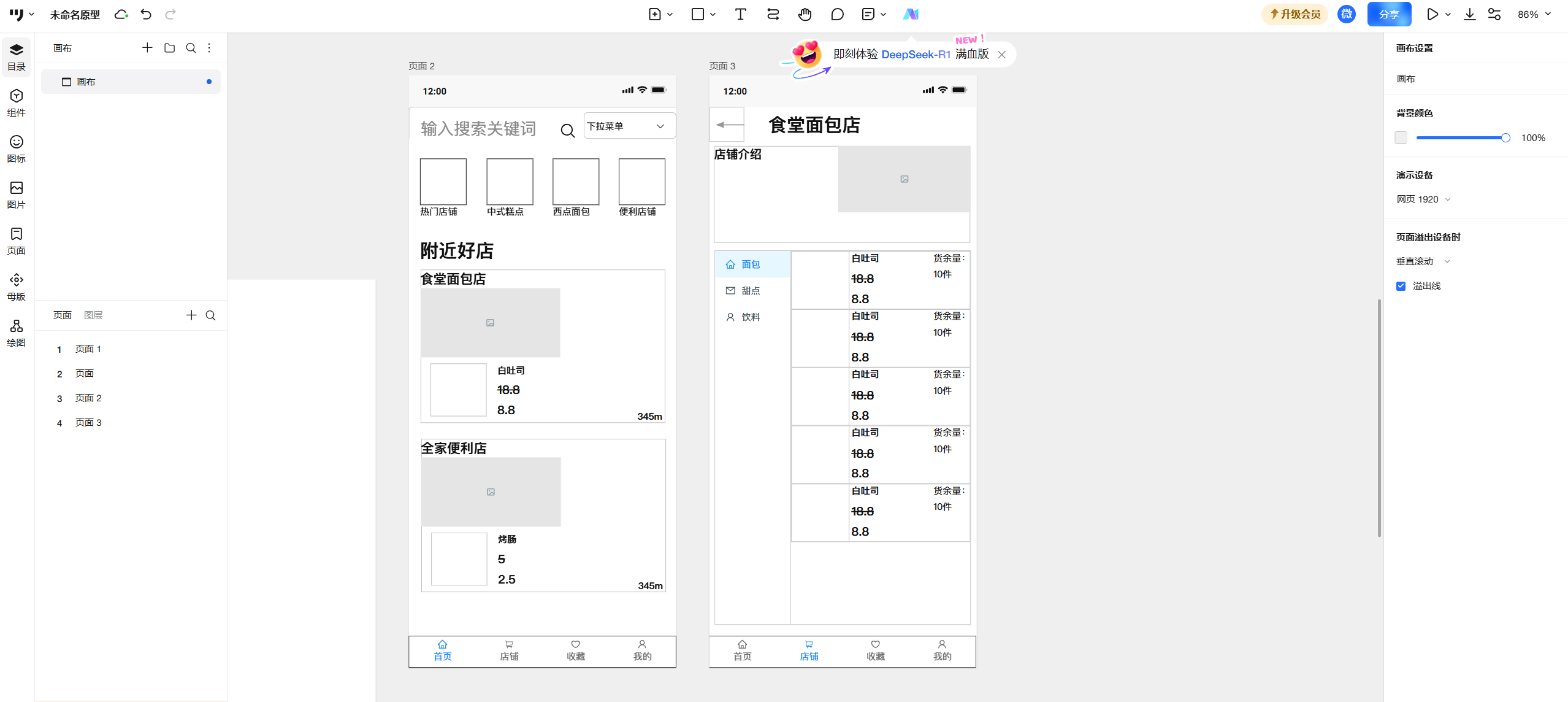Uncheck the 溢出线 overflow line checkbox

coord(1401,286)
